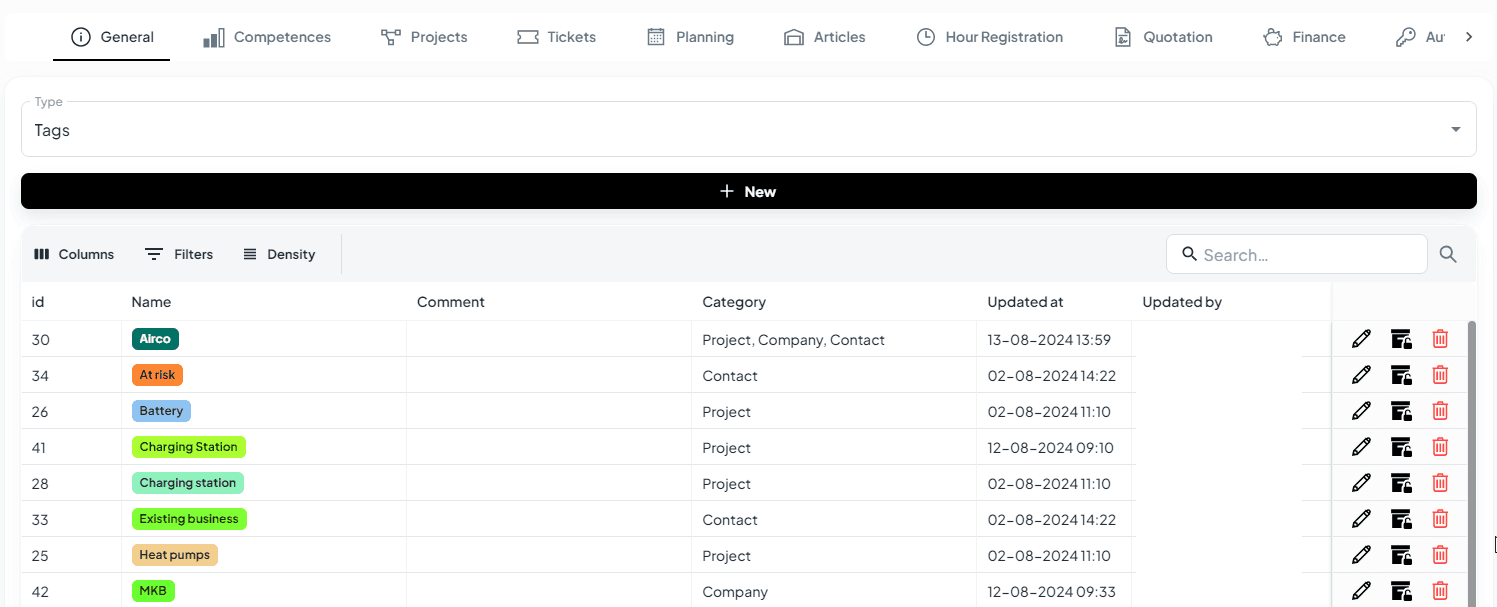Click the archive icon for Battery row
The width and height of the screenshot is (1497, 607).
click(x=1401, y=411)
